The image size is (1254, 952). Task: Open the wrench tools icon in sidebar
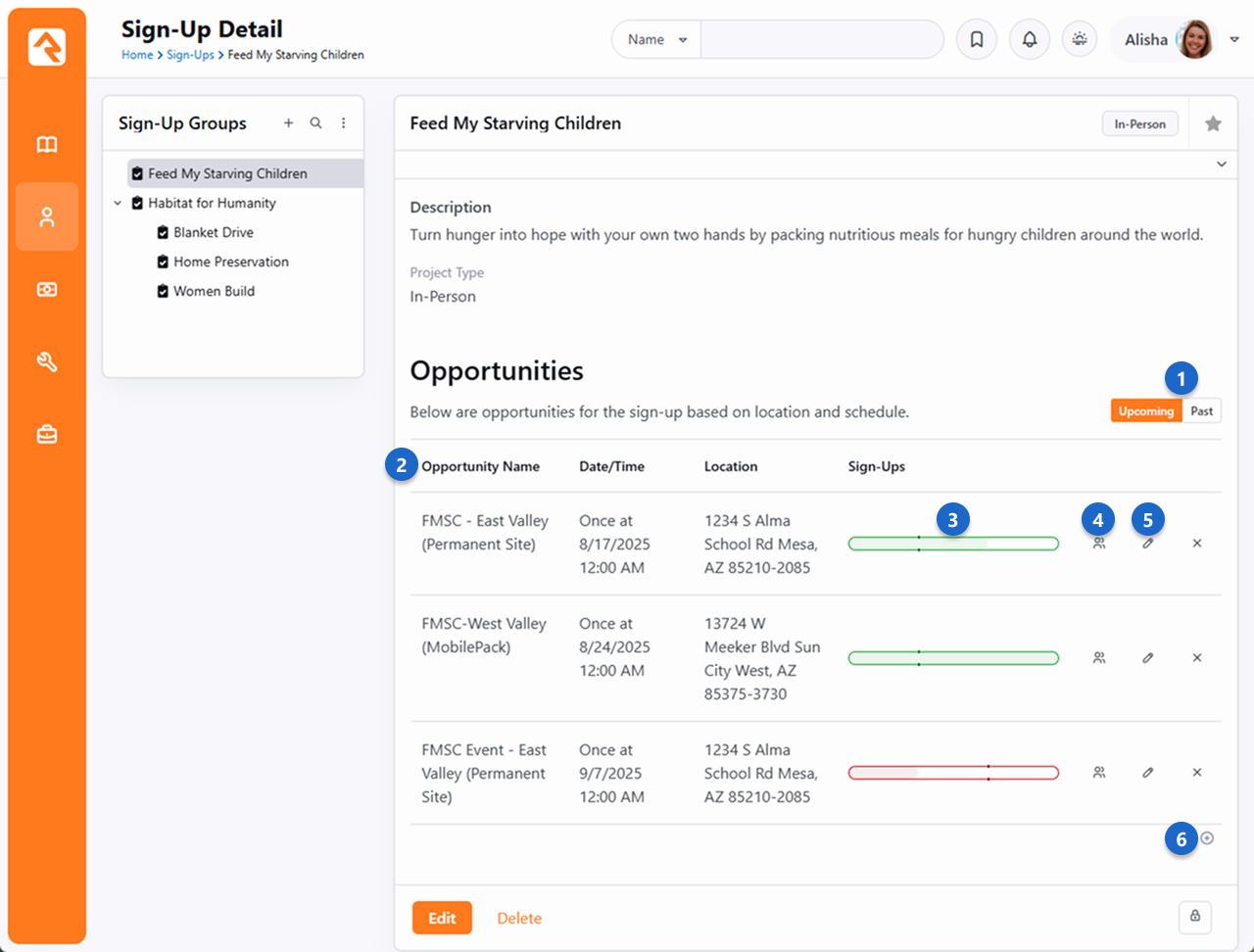[x=47, y=362]
